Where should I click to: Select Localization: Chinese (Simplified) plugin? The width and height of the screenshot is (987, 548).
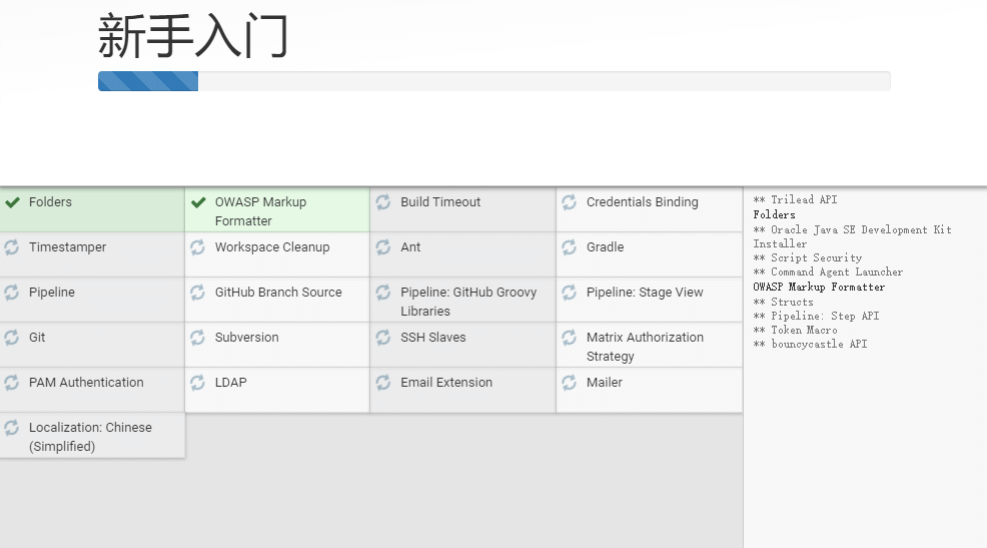pyautogui.click(x=90, y=436)
